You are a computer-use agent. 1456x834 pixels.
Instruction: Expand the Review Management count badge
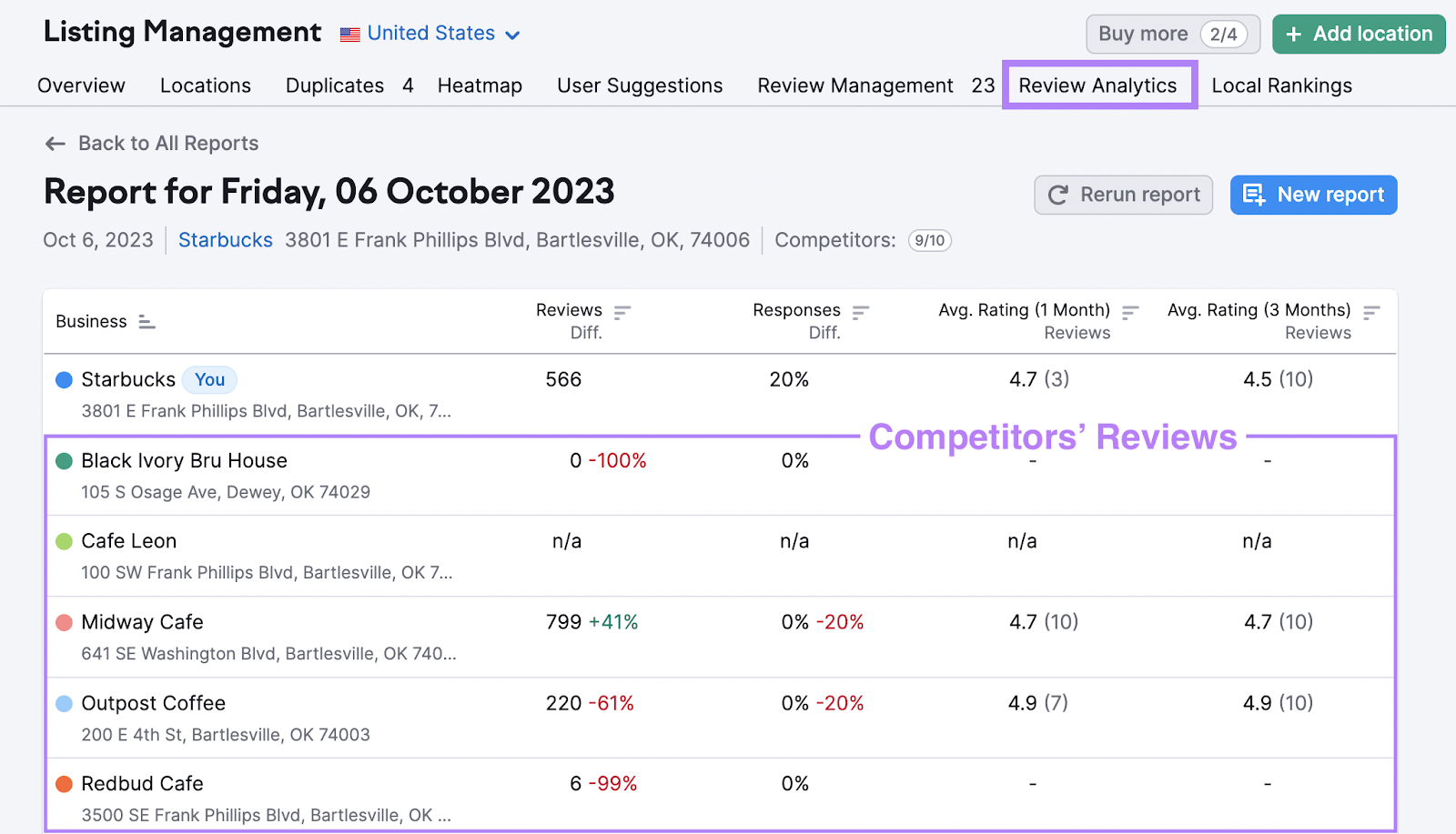click(x=983, y=85)
